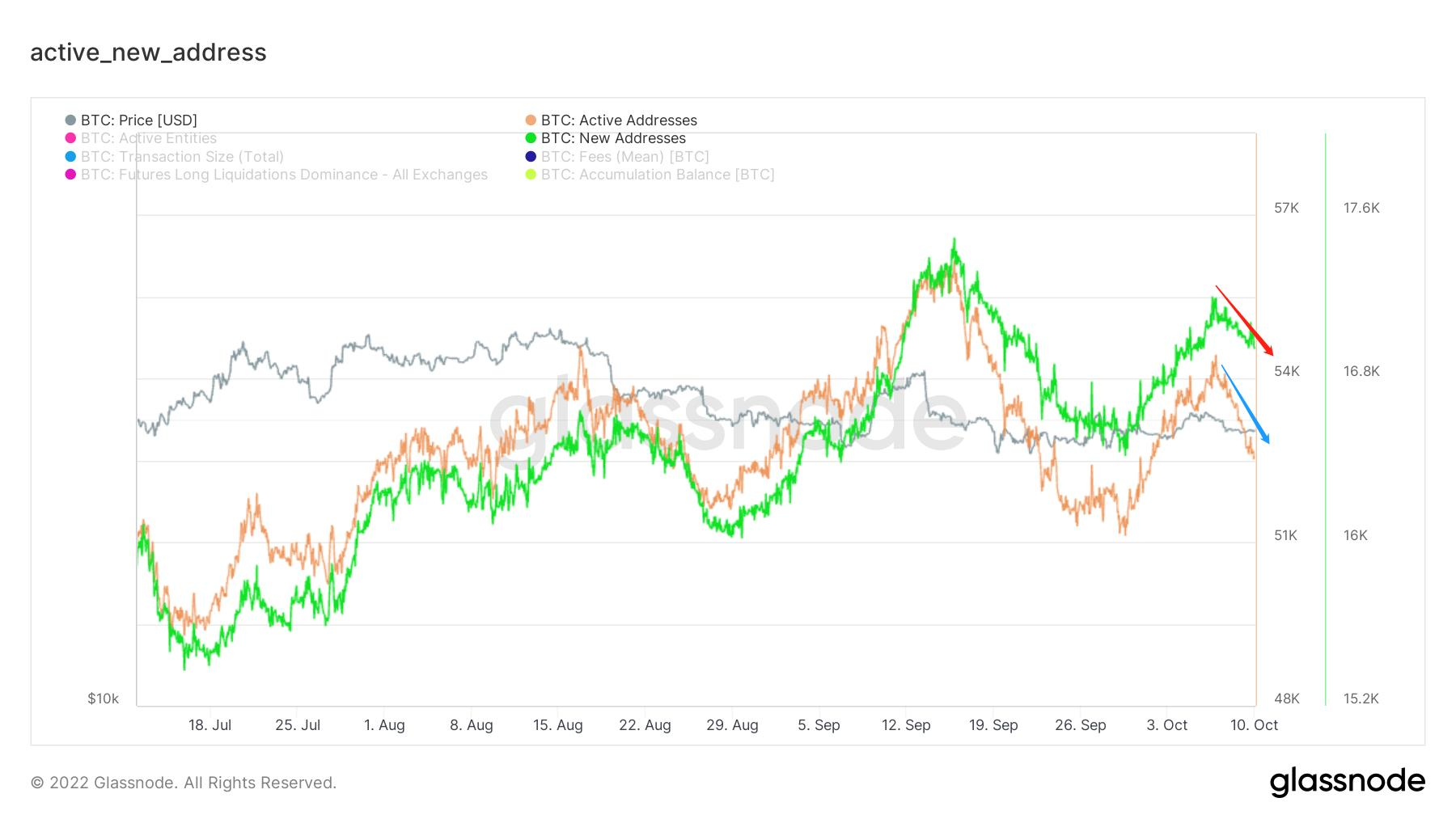Toggle the BTC: New Addresses legend series
The width and height of the screenshot is (1456, 819).
pos(613,138)
